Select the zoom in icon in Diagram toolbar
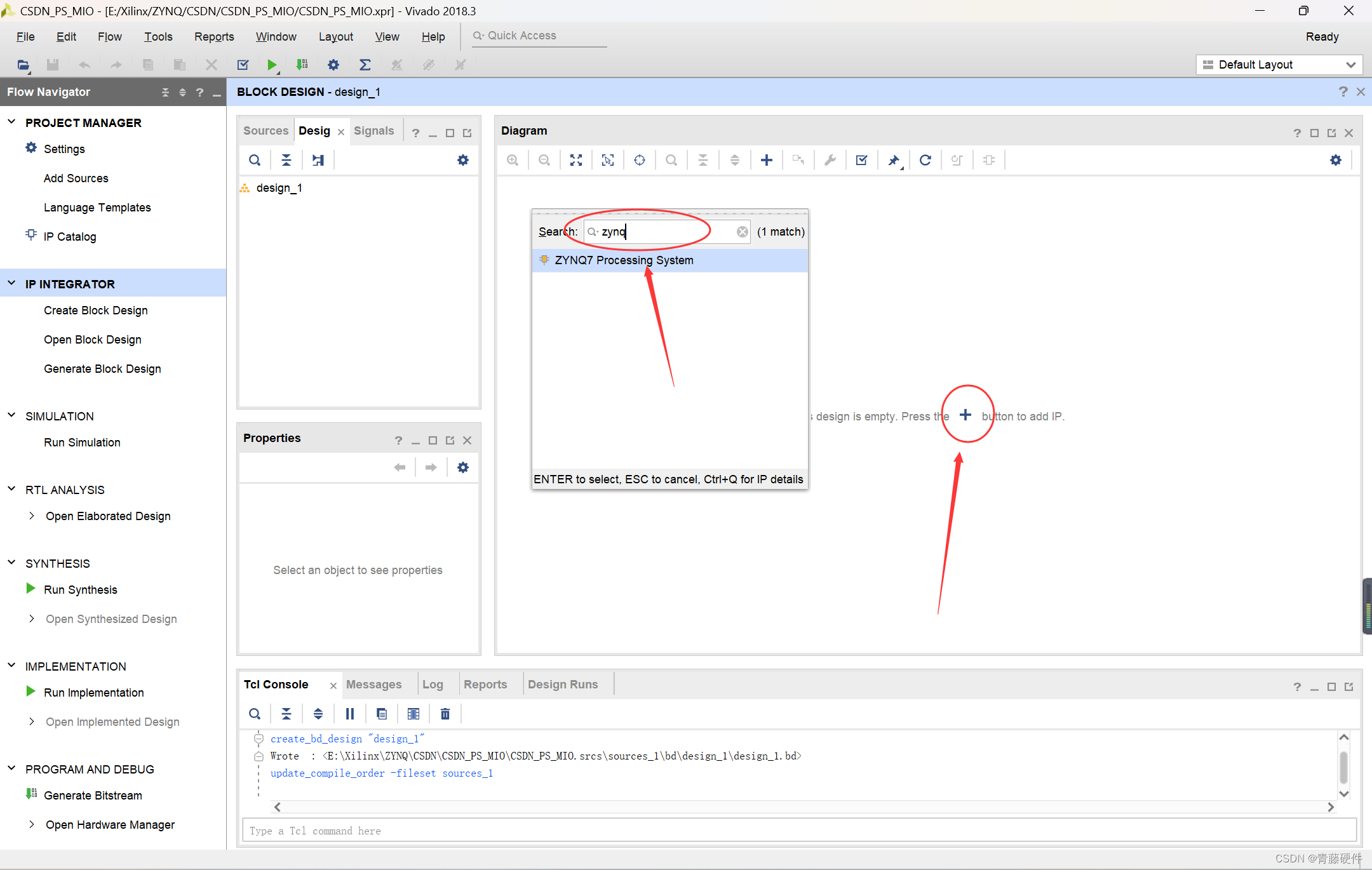This screenshot has height=870, width=1372. coord(513,159)
